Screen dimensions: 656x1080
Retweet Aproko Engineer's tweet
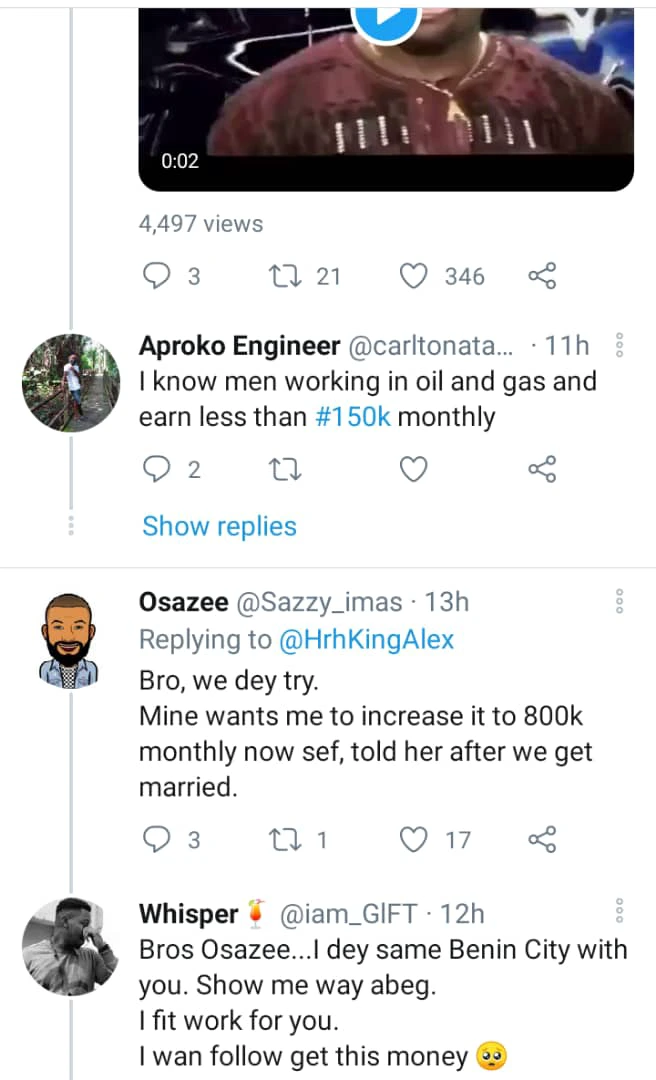pos(285,469)
